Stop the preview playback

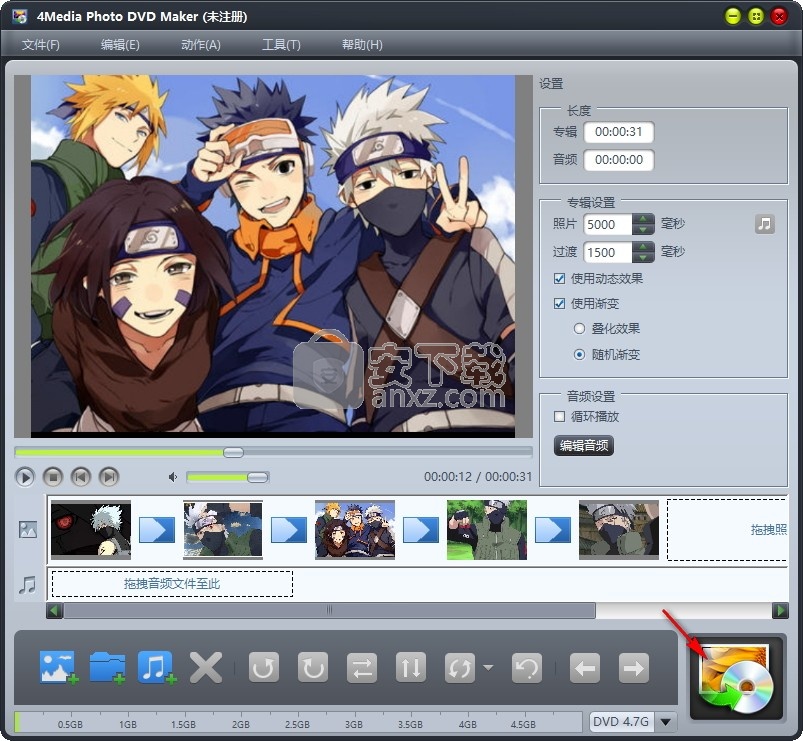(53, 477)
